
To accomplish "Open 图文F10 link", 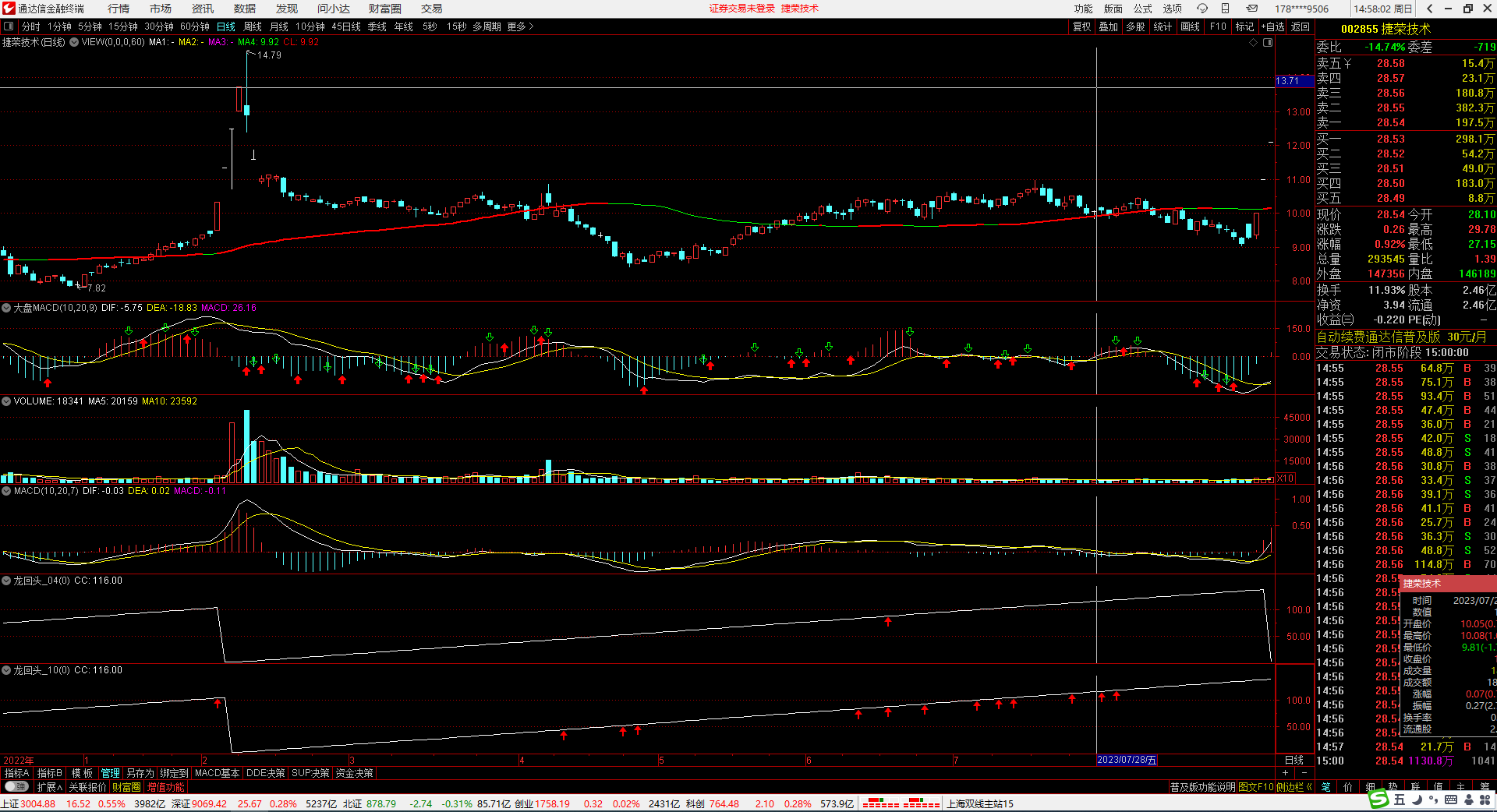I will tap(1256, 787).
